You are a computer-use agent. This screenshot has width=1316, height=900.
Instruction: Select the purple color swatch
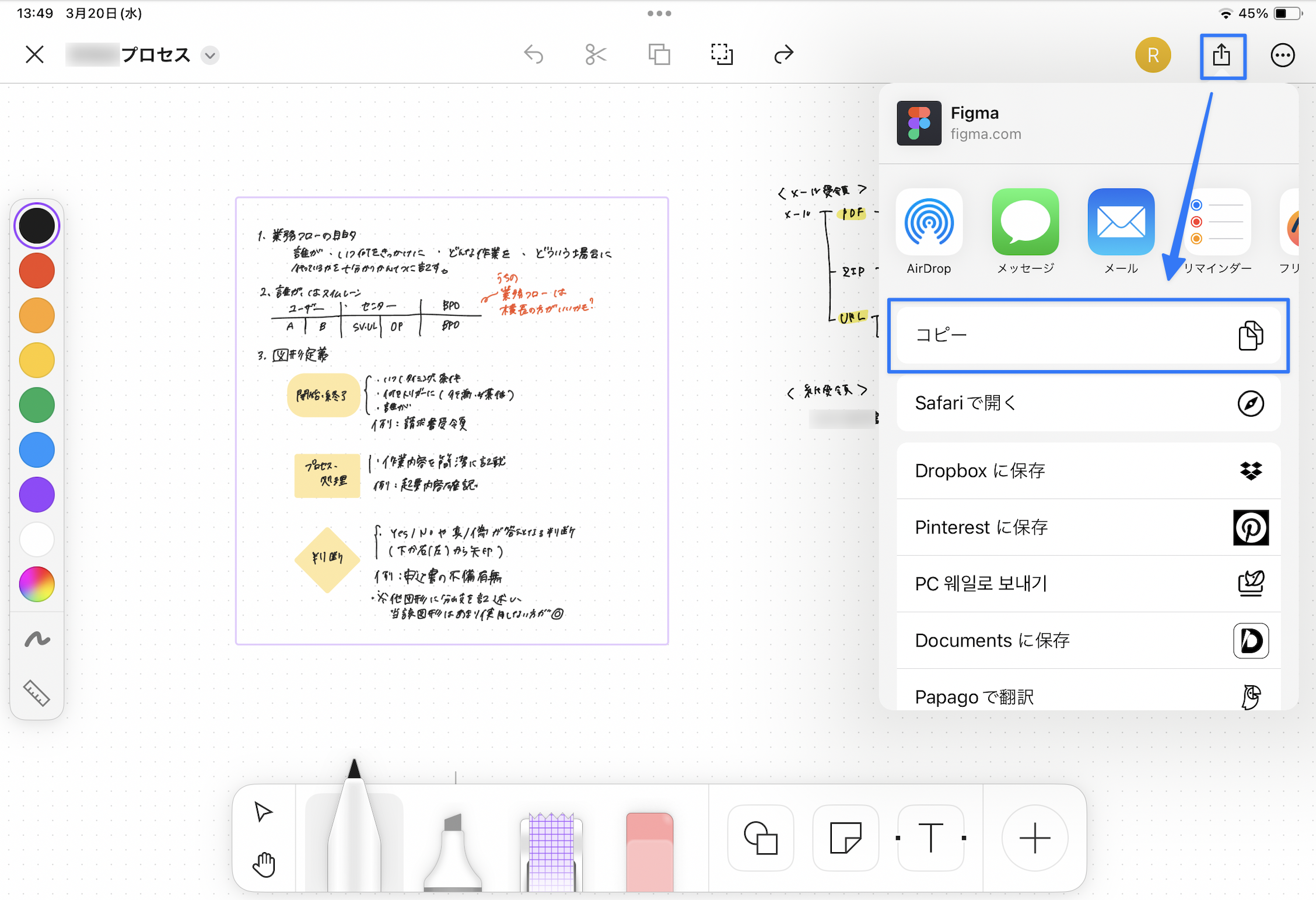[x=37, y=495]
